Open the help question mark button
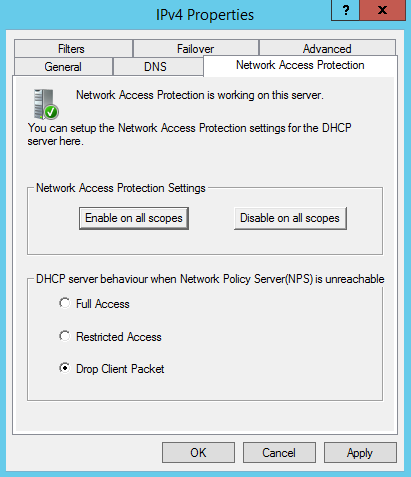This screenshot has width=411, height=477. (x=346, y=10)
